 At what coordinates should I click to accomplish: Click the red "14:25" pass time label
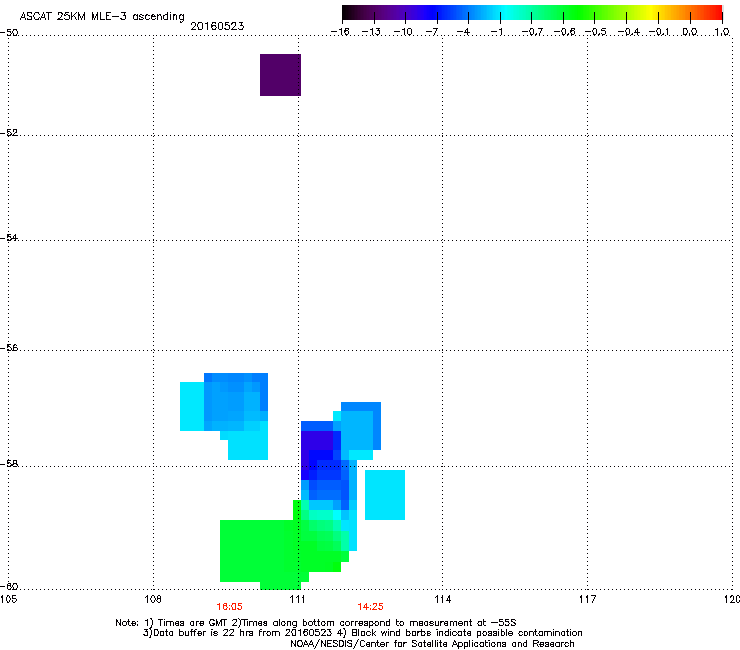pos(370,607)
